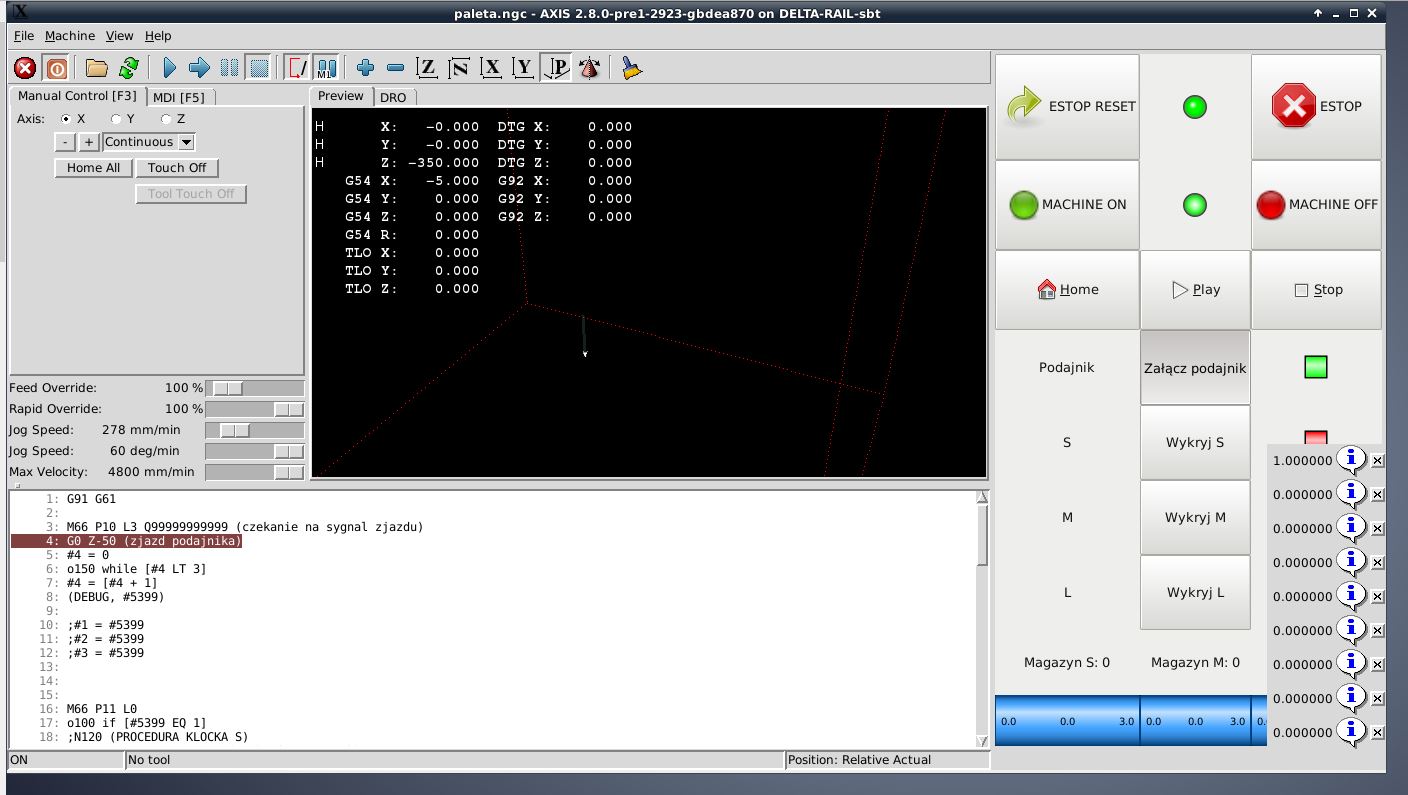Toggle the Załącz podajnik button
The width and height of the screenshot is (1408, 795).
point(1195,368)
